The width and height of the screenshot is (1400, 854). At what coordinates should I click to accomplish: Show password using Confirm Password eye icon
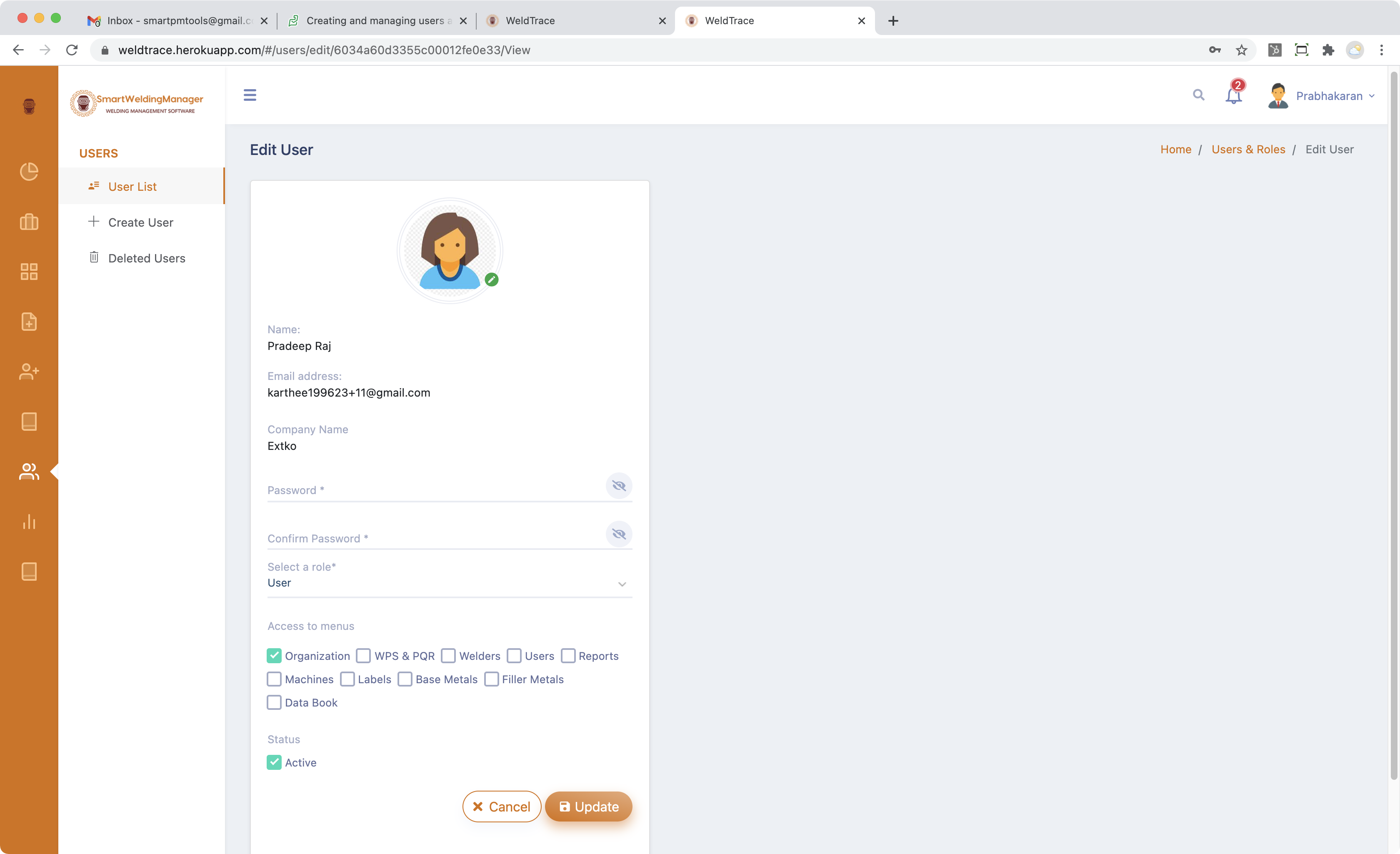coord(619,534)
